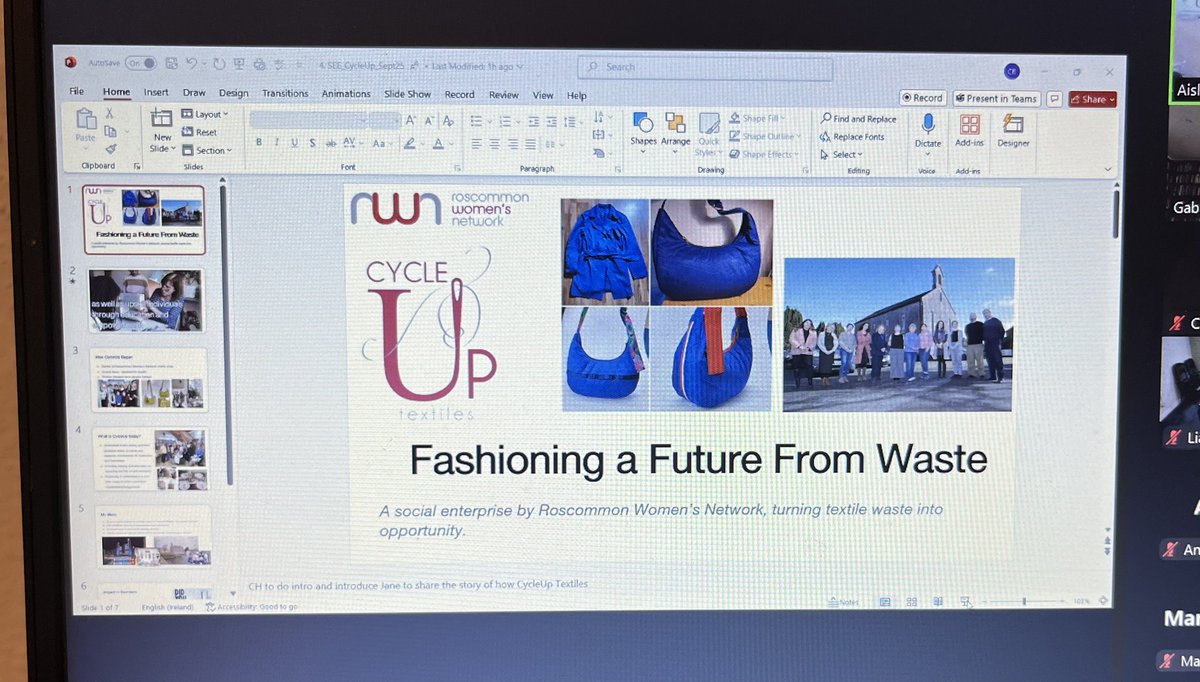Click the Justify text alignment icon
1200x682 pixels.
[x=530, y=144]
